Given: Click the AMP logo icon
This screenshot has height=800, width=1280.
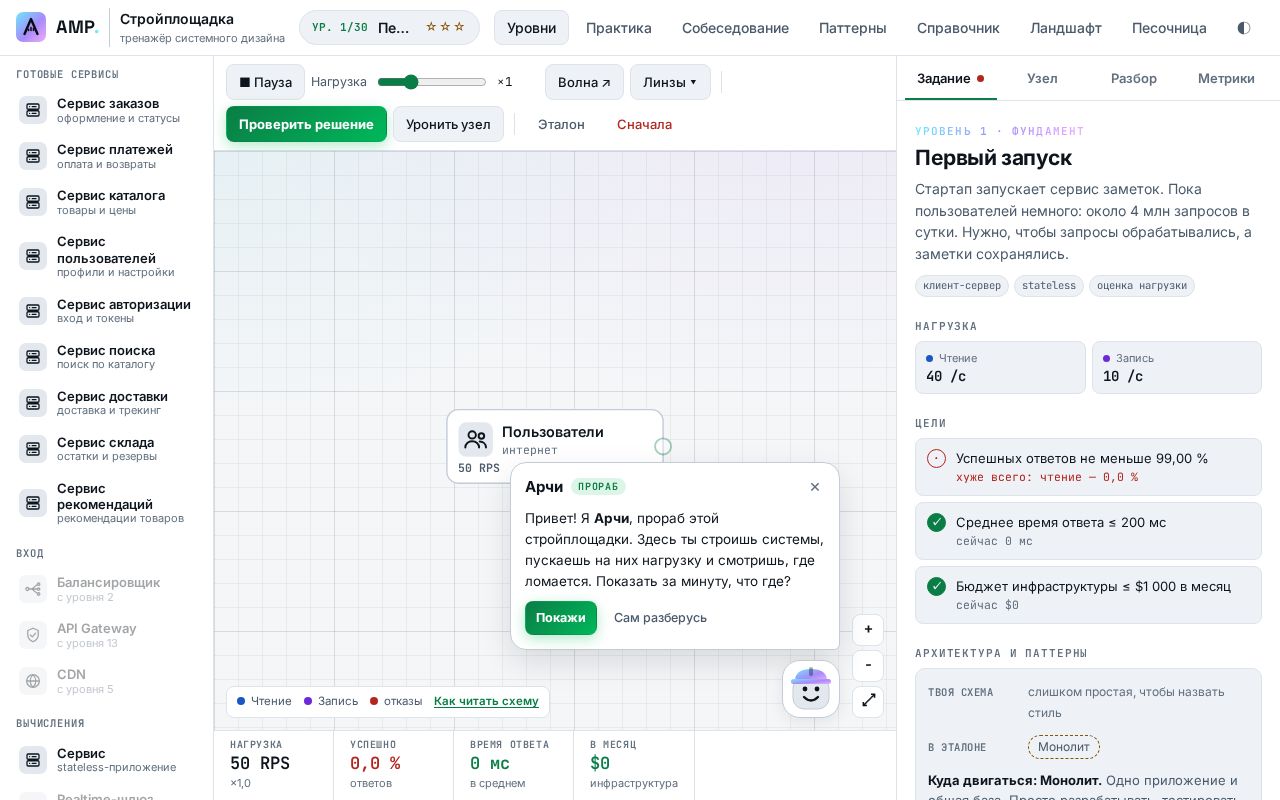Looking at the screenshot, I should click(31, 27).
